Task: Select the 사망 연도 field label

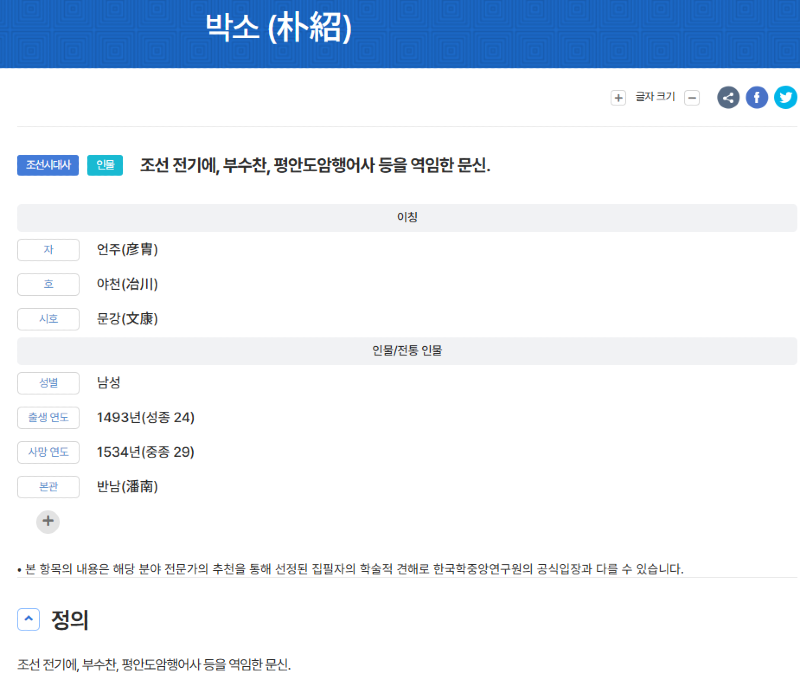Action: 48,453
